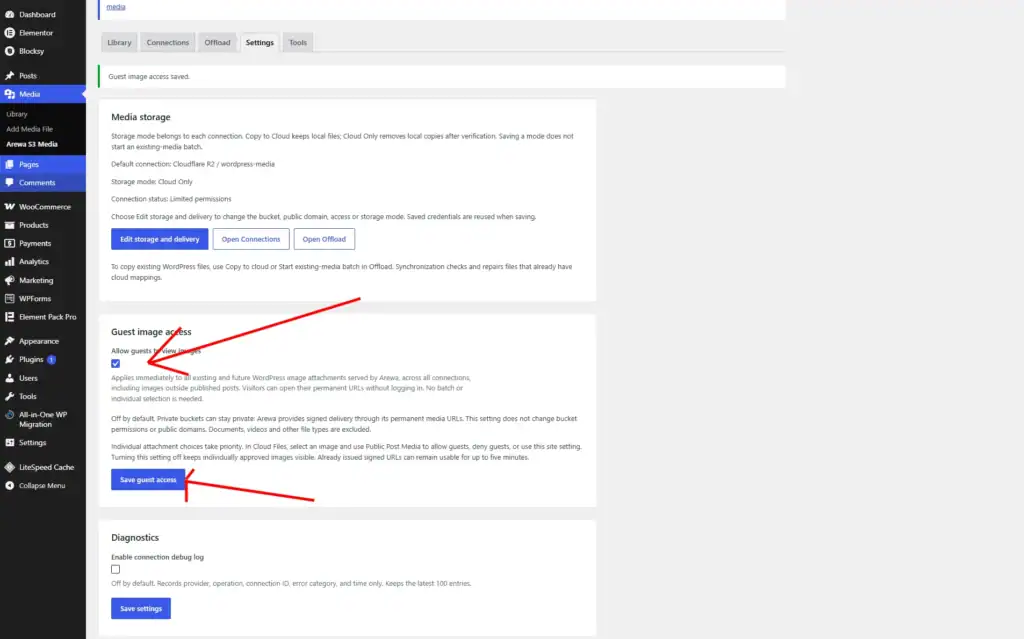Click the Plugins update count badge
1024x639 pixels.
52,359
